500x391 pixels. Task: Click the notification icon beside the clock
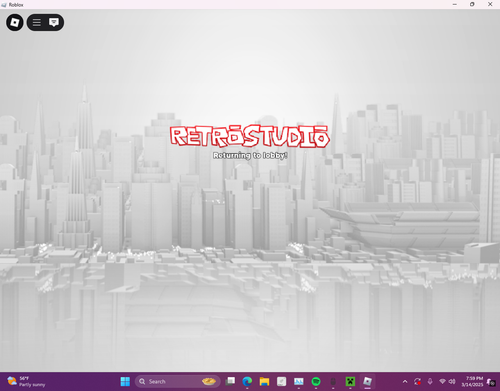click(x=491, y=382)
